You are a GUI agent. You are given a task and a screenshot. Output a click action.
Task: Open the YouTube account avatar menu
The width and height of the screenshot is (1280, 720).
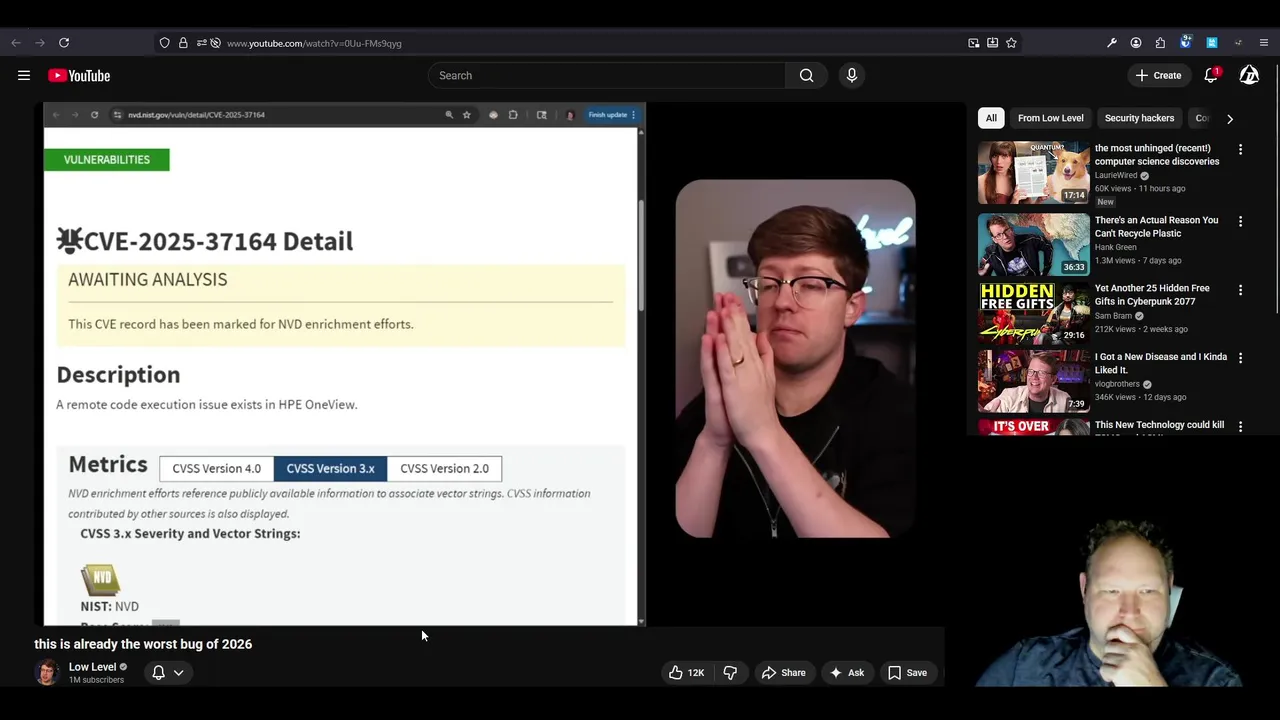pos(1249,75)
